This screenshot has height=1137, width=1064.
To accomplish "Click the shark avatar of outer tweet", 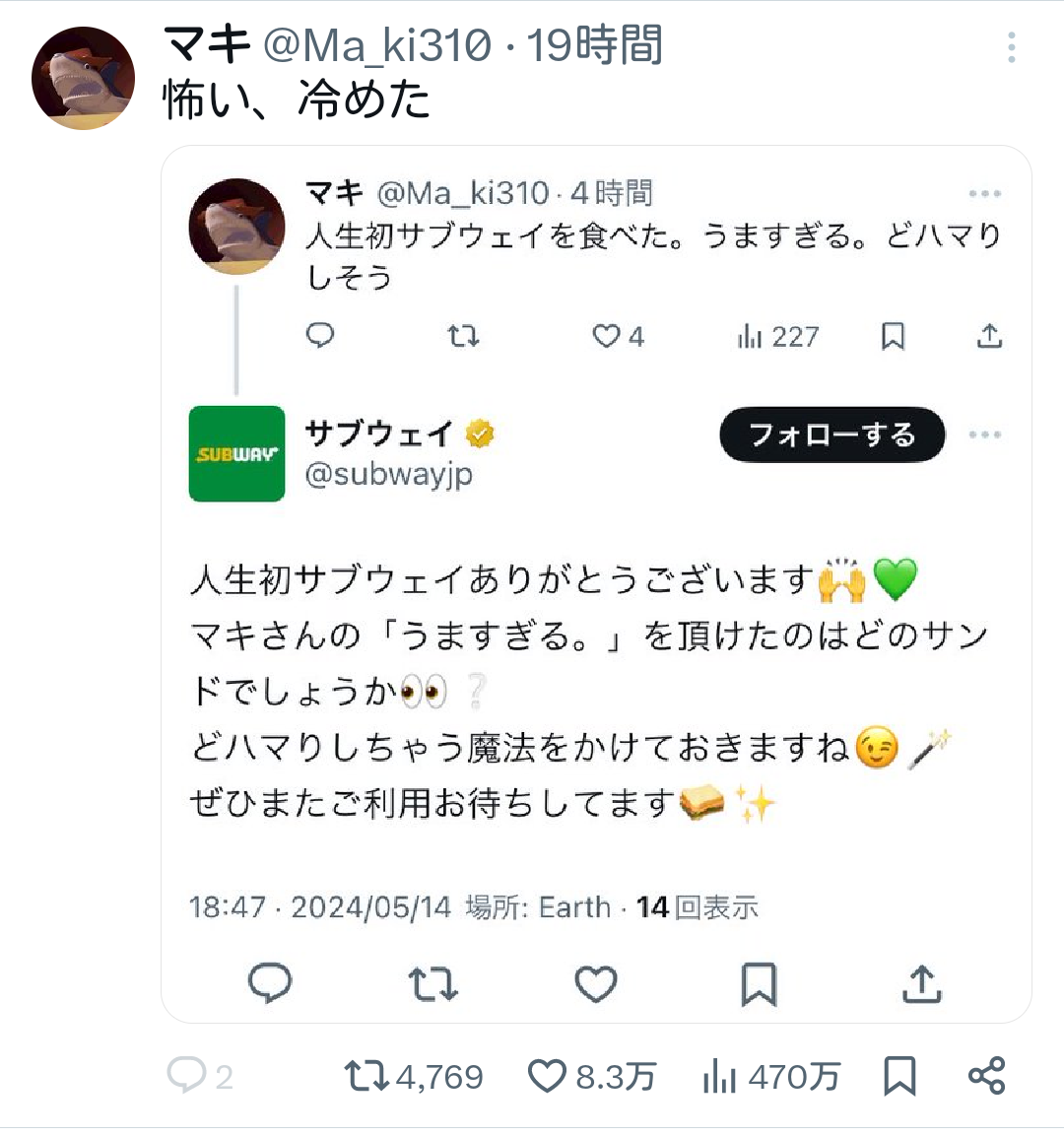I will [x=84, y=78].
